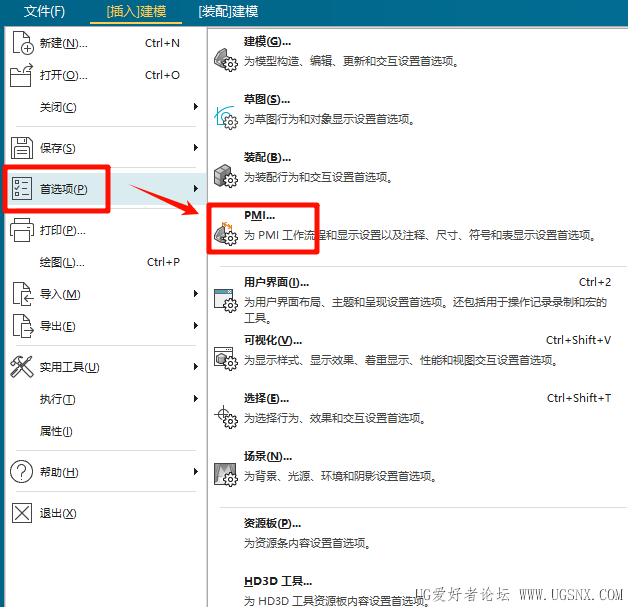Click the Modeling preferences gear icon
This screenshot has width=628, height=607.
click(225, 60)
